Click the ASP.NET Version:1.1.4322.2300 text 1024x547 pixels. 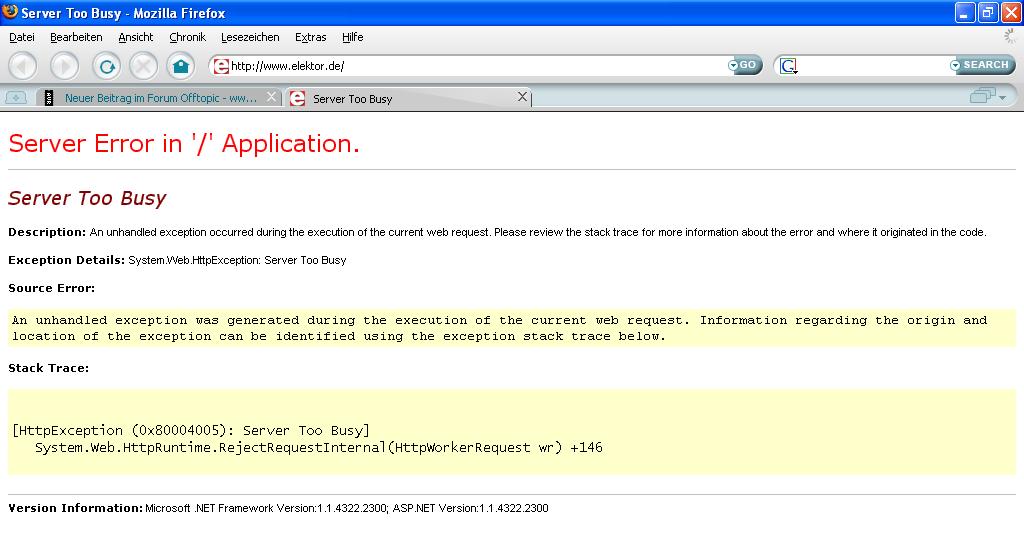[470, 508]
